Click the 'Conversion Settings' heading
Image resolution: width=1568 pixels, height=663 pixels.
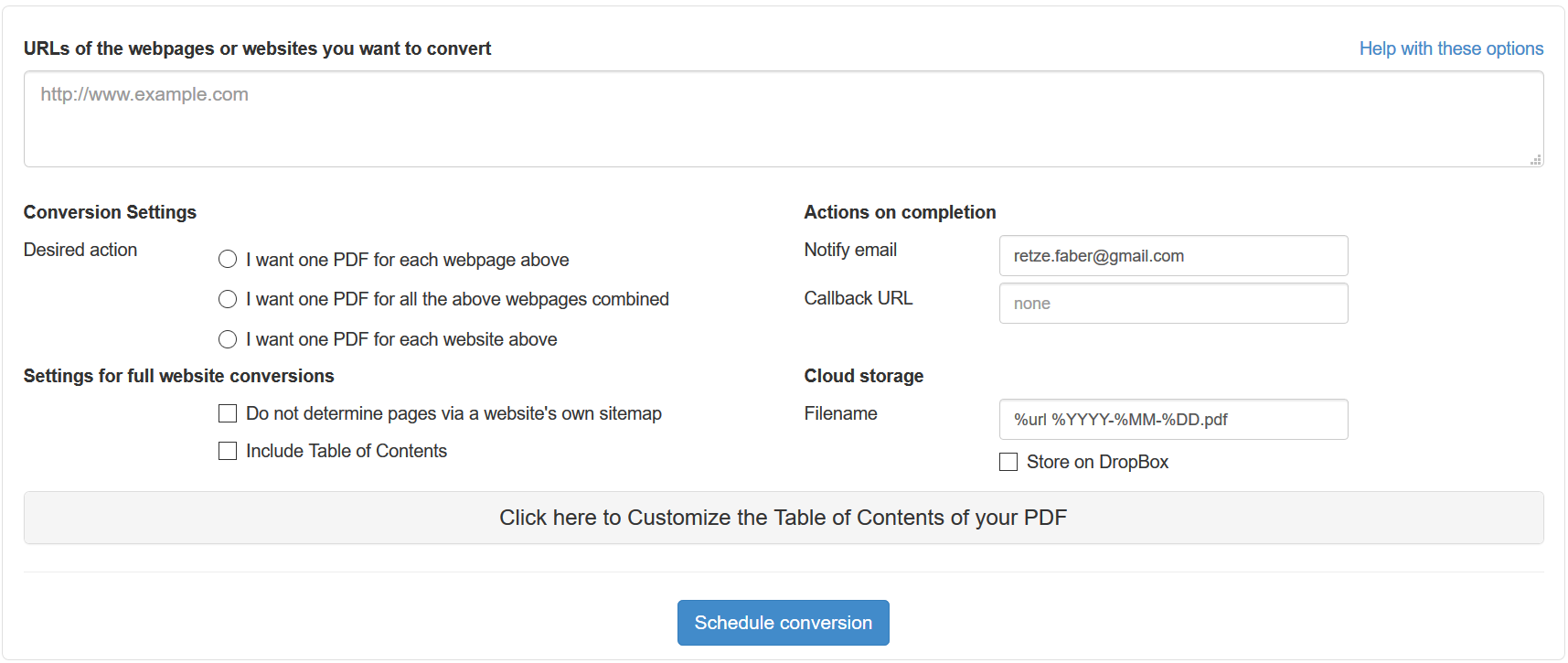pyautogui.click(x=110, y=212)
